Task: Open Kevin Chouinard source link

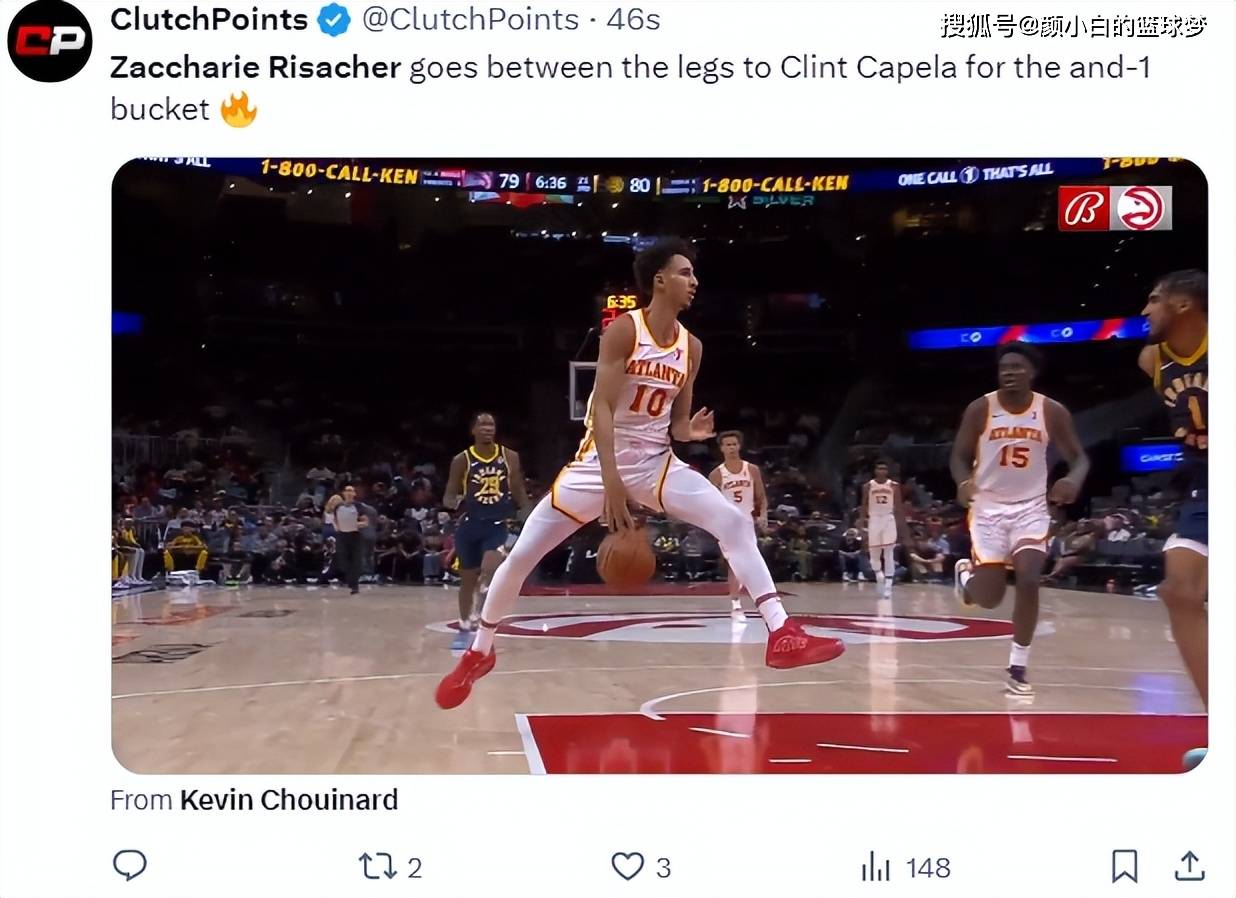Action: pyautogui.click(x=289, y=800)
